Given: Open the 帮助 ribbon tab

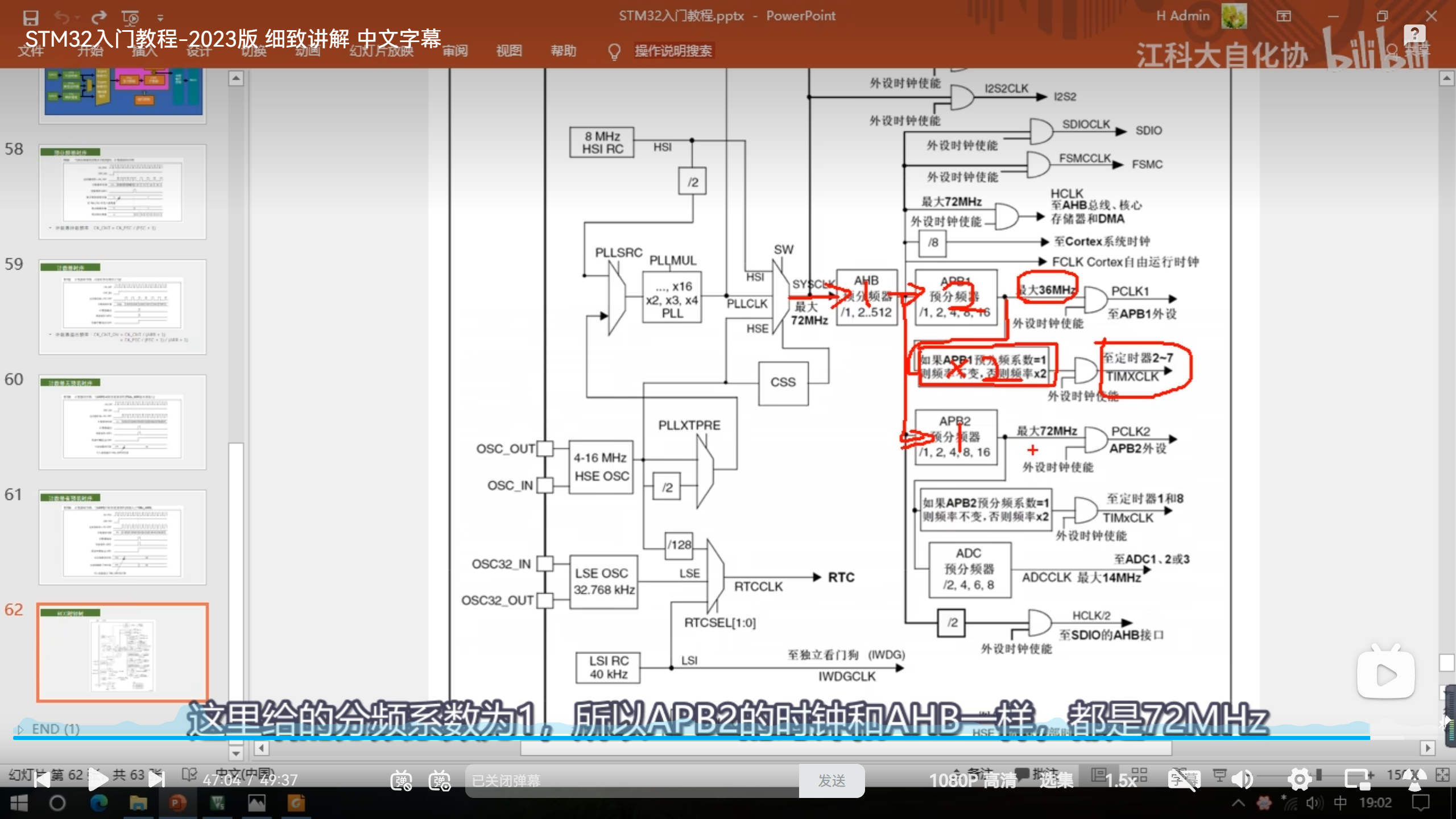Looking at the screenshot, I should (563, 51).
